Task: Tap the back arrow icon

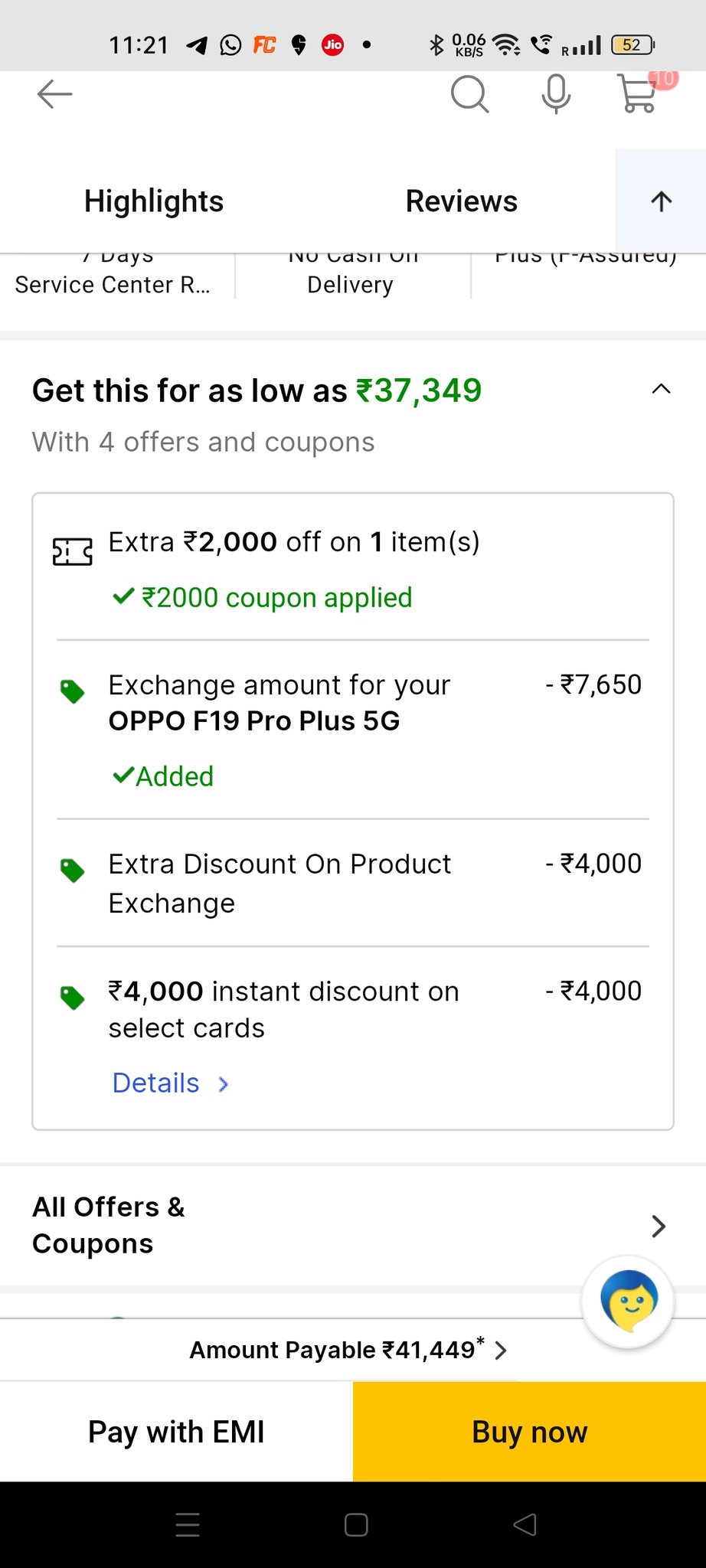Action: click(x=54, y=94)
